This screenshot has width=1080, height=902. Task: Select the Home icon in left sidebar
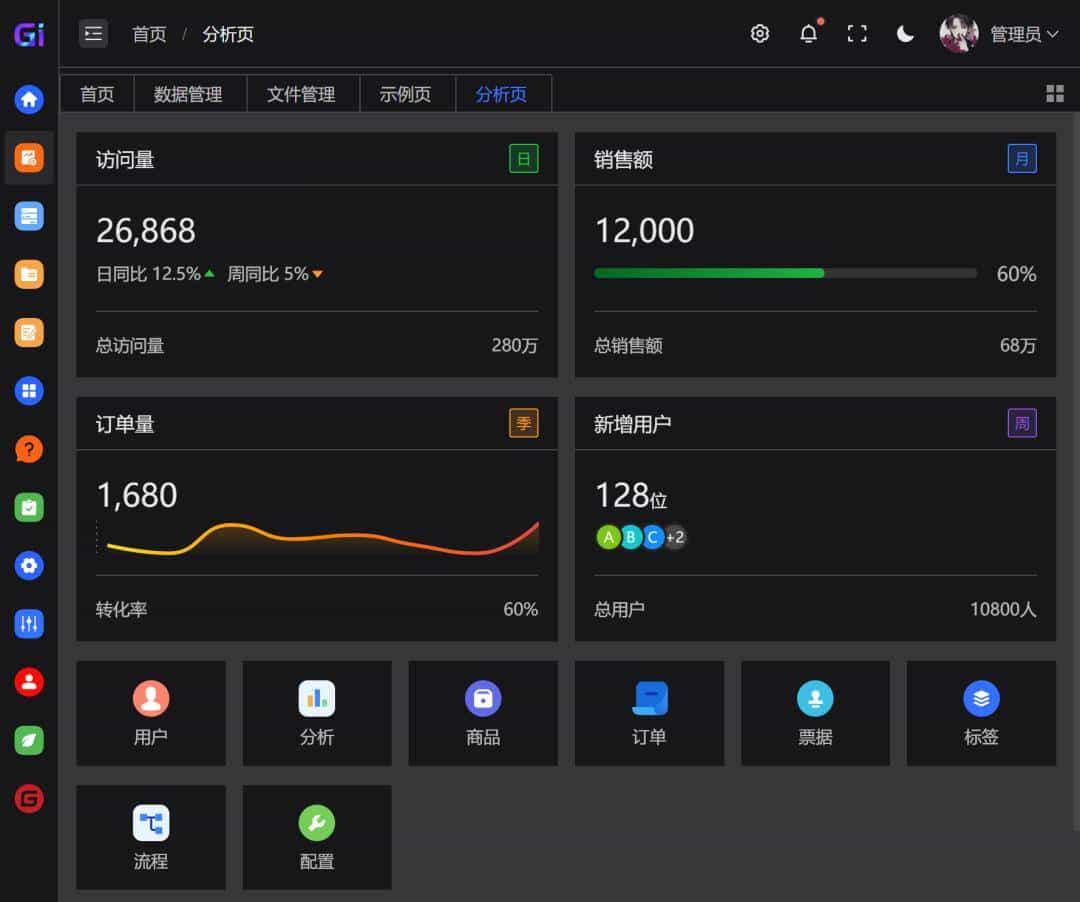click(x=29, y=99)
